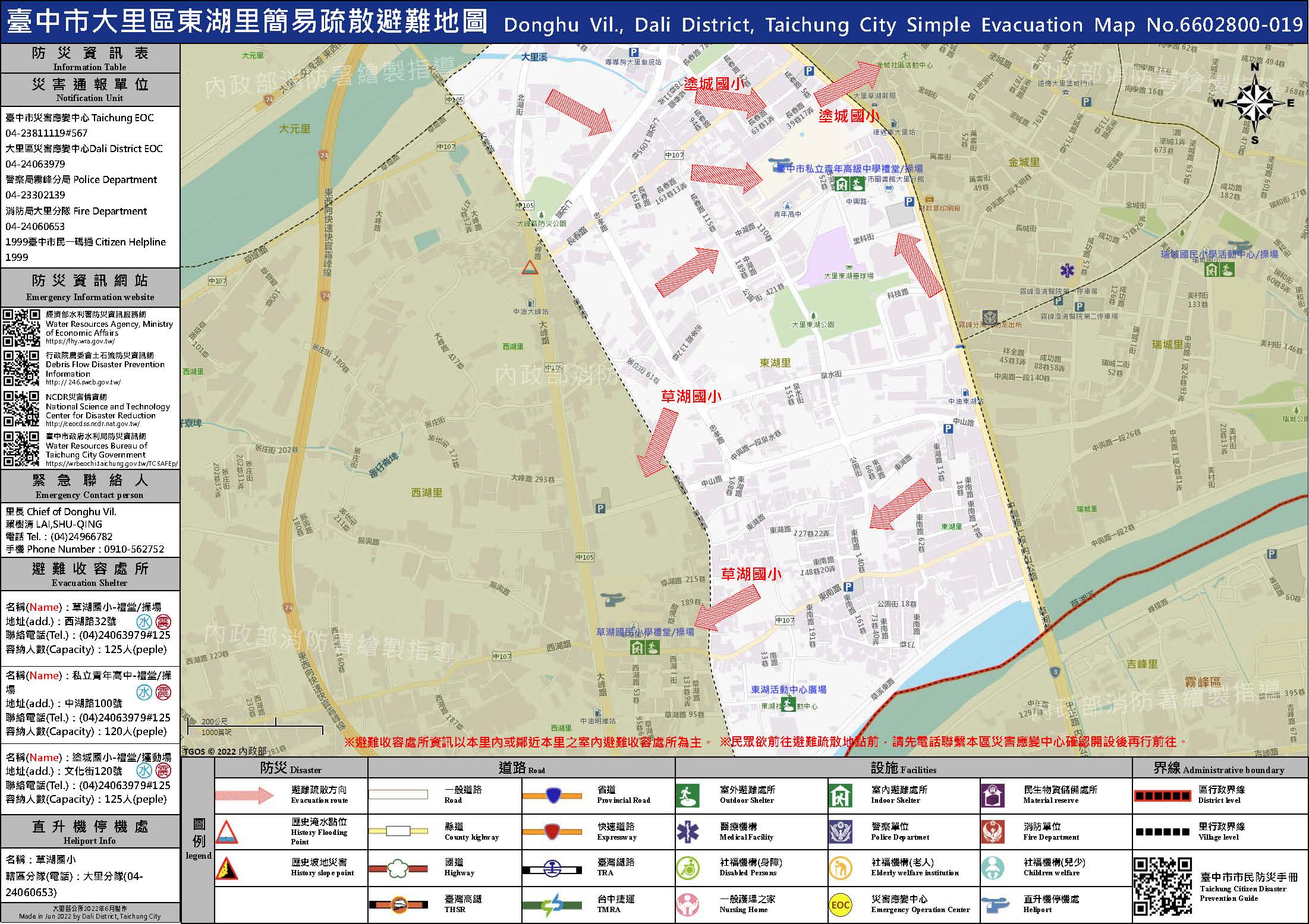Click the Taichung Citizen Disaster Prevention Guide QR code
The height and width of the screenshot is (924, 1309).
[1163, 886]
